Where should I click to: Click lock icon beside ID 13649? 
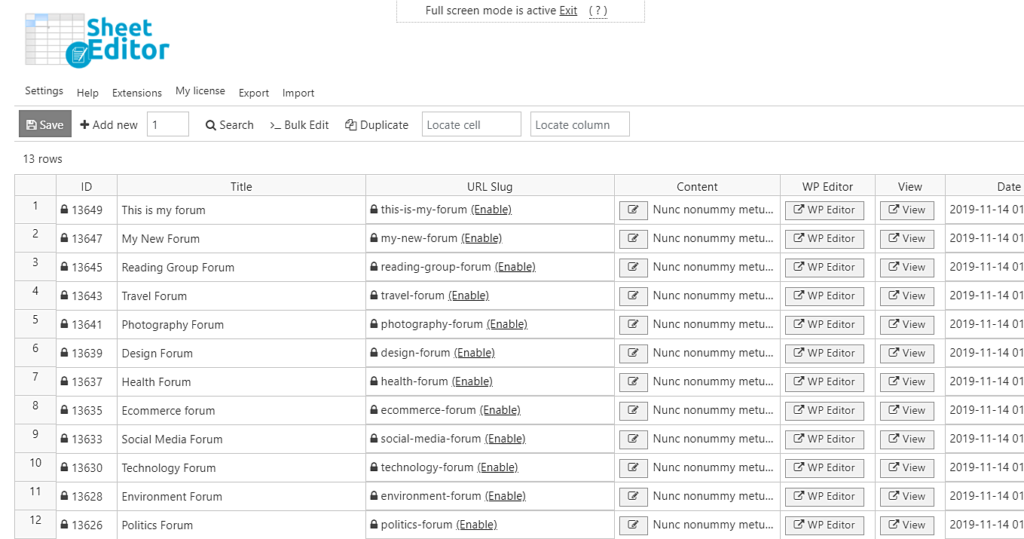pyautogui.click(x=64, y=210)
